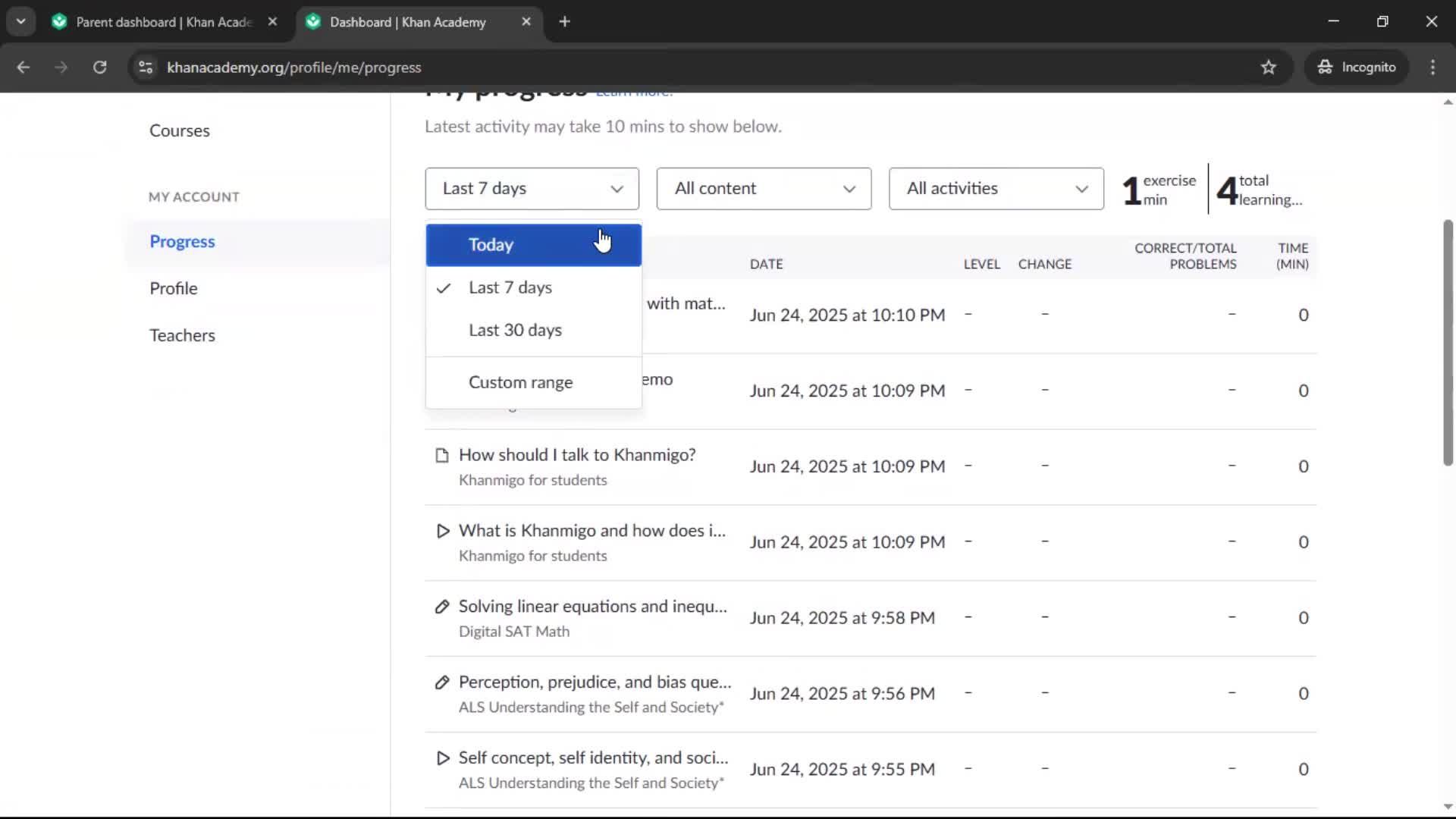Click date Jun 24, 2025 at 9:55 PM
The width and height of the screenshot is (1456, 819).
coord(842,770)
